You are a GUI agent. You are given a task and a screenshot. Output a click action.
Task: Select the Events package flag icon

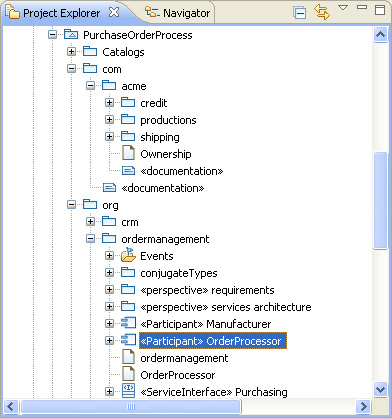(128, 255)
